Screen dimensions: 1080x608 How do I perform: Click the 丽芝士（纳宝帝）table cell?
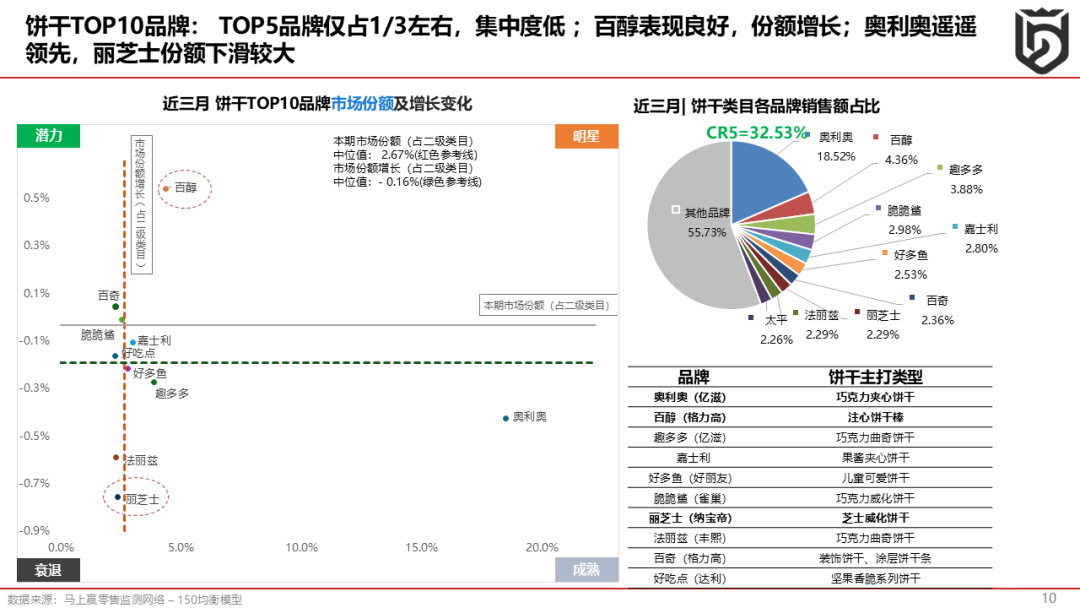click(689, 518)
